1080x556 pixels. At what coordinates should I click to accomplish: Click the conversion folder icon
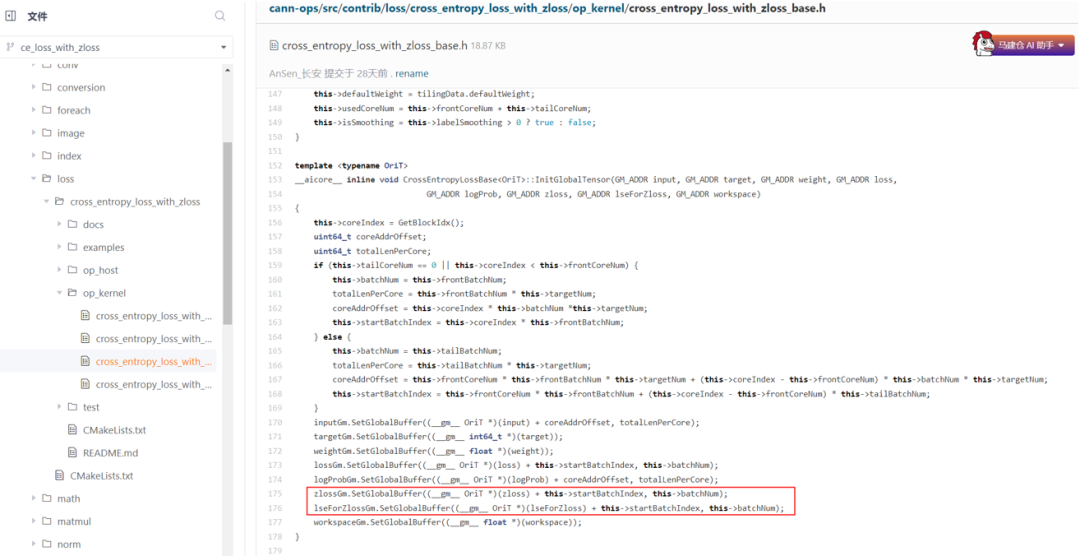[47, 87]
